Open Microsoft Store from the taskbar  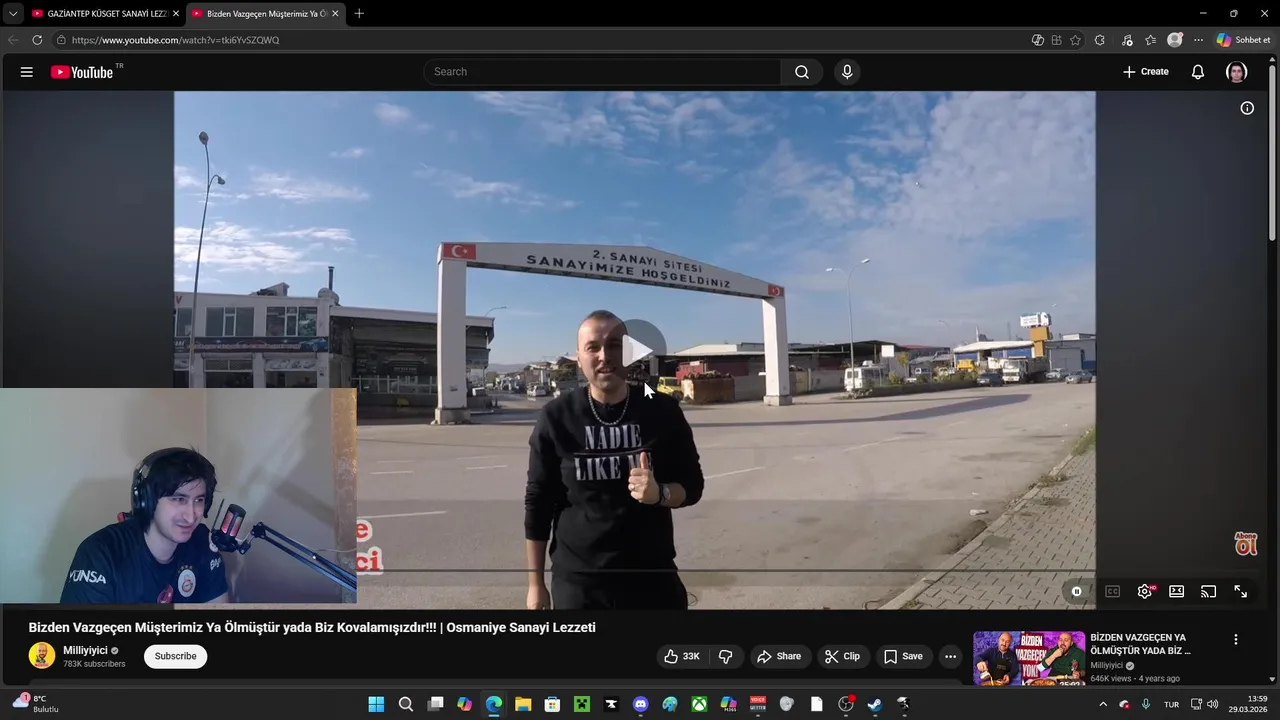pos(552,704)
